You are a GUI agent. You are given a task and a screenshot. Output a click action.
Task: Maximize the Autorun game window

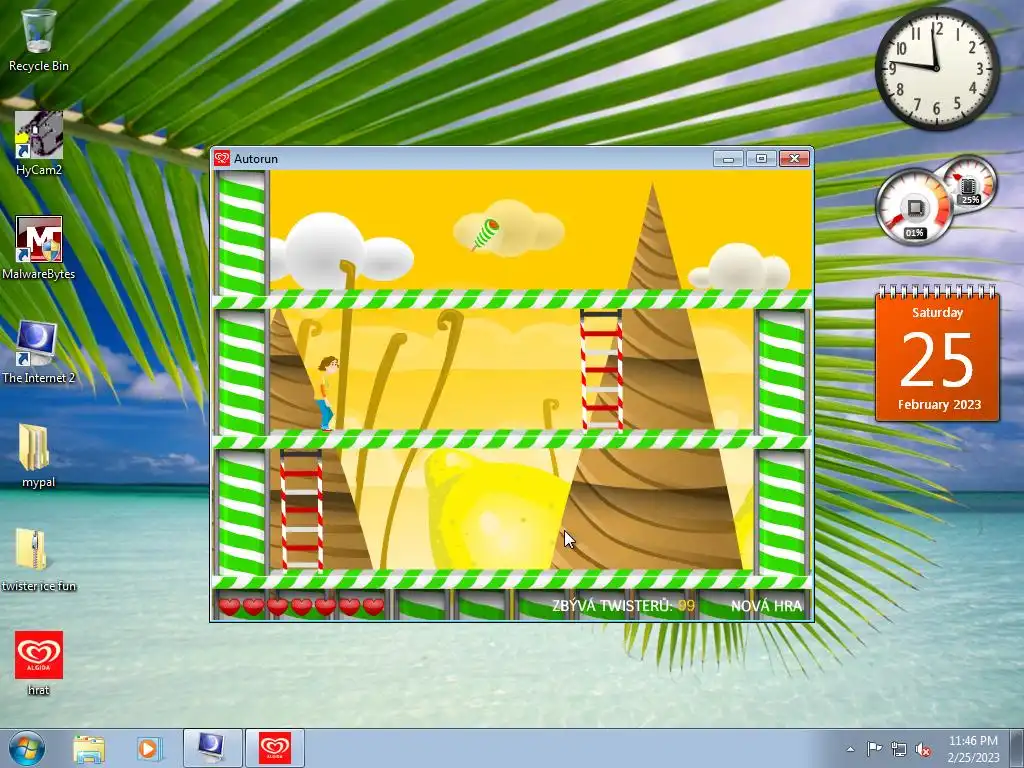761,159
